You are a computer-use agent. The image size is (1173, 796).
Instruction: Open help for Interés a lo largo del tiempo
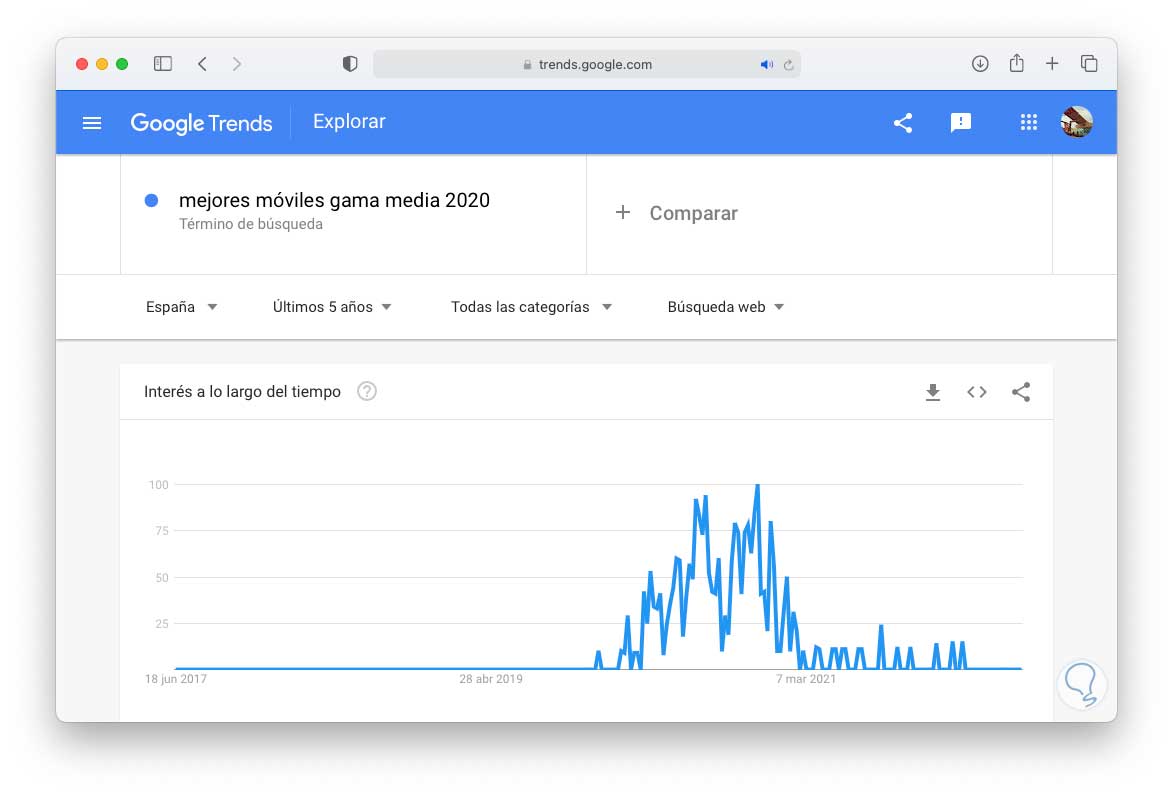367,392
